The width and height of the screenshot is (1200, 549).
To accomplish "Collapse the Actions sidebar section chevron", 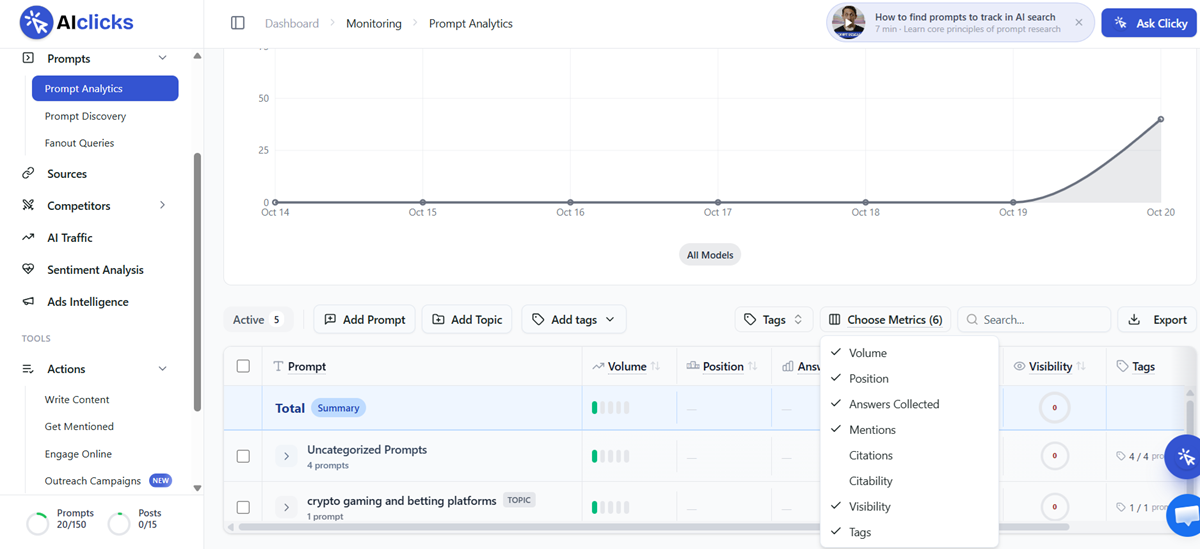I will click(163, 369).
